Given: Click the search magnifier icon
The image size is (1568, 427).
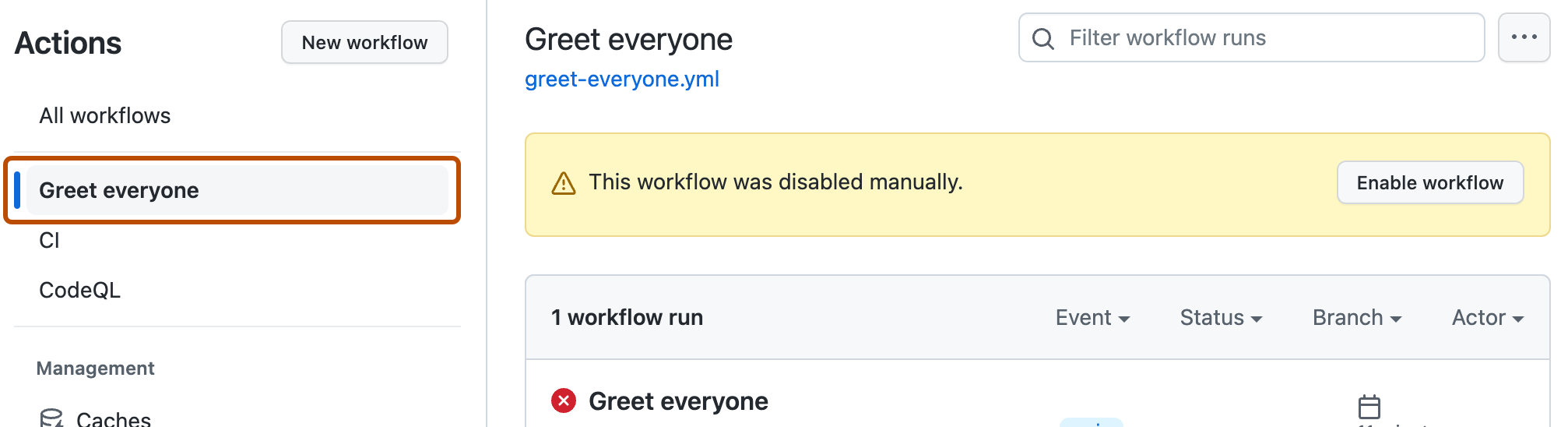Looking at the screenshot, I should click(x=1042, y=39).
